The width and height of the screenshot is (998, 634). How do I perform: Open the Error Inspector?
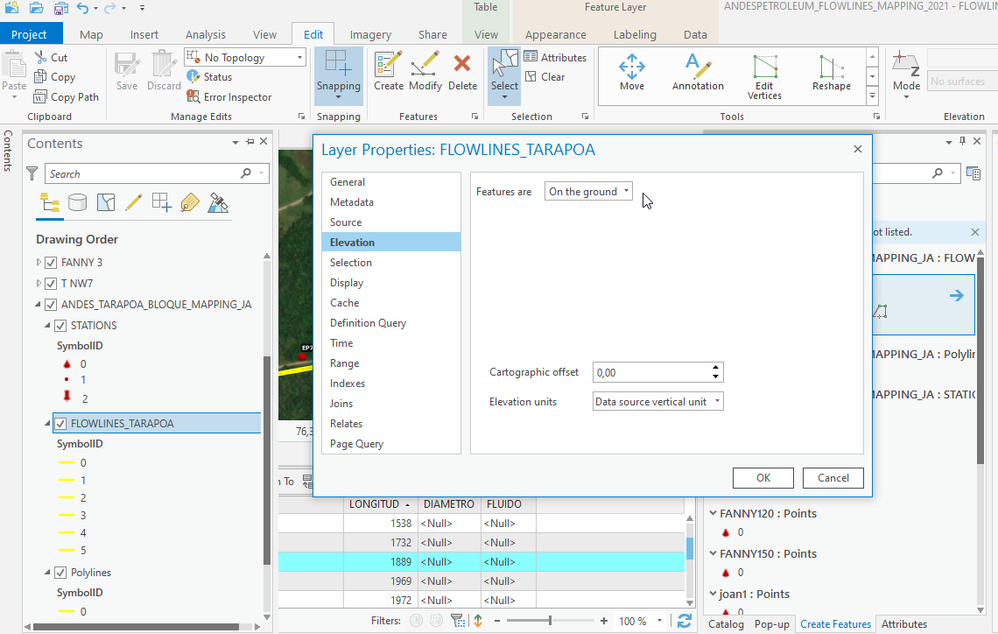click(x=229, y=97)
